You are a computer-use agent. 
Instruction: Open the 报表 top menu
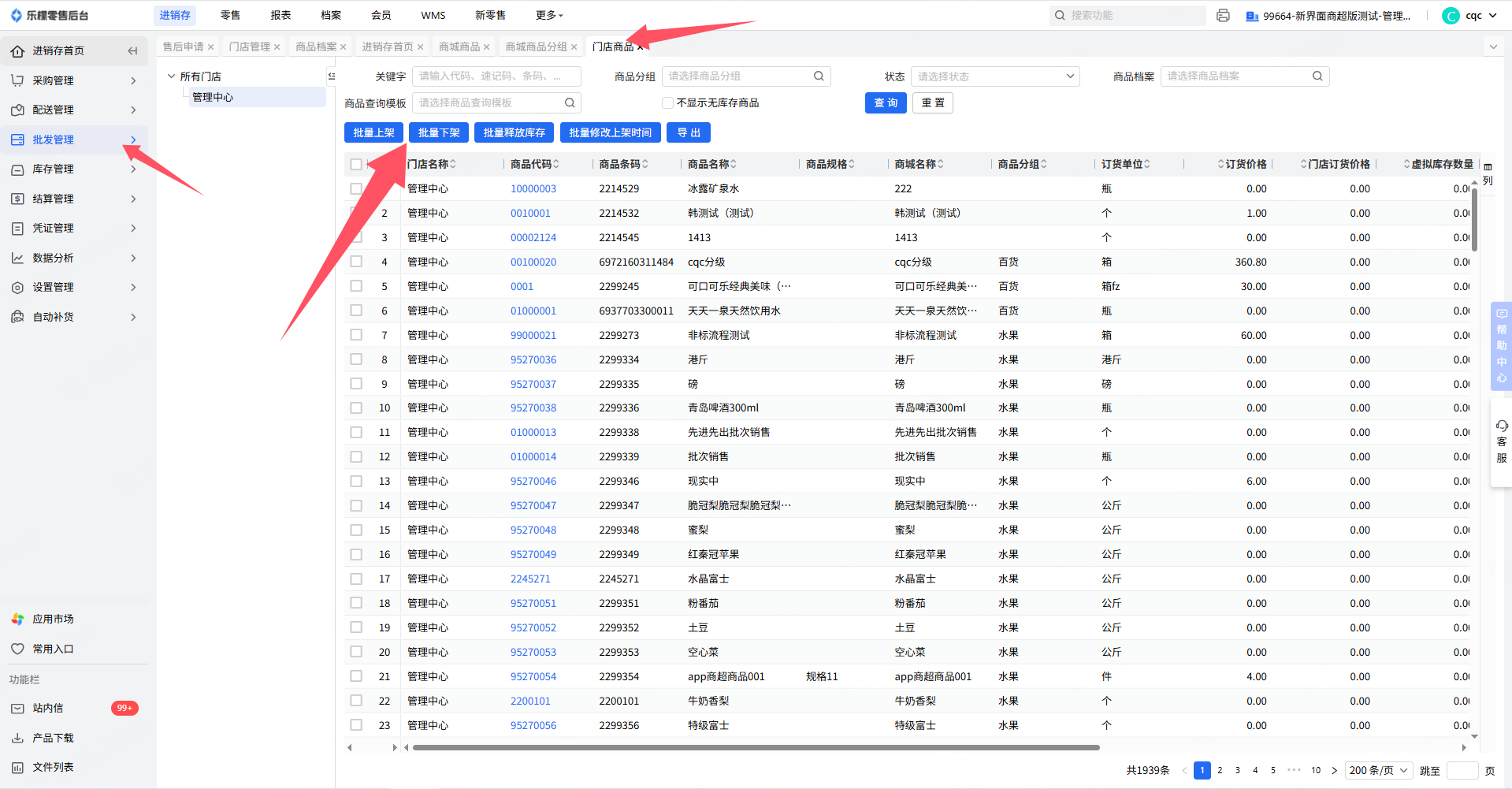[x=280, y=15]
